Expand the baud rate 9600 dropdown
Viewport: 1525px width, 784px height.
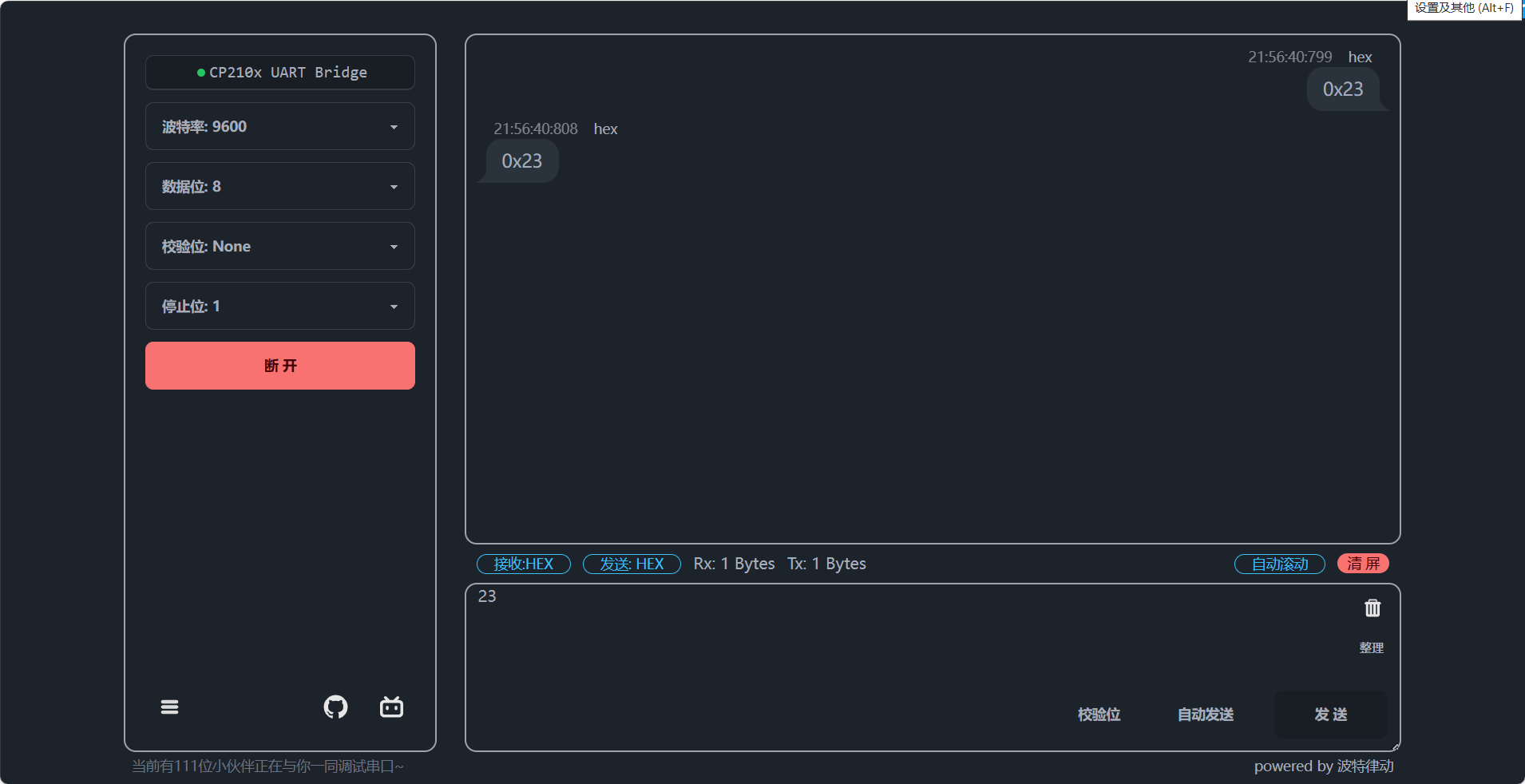tap(279, 127)
